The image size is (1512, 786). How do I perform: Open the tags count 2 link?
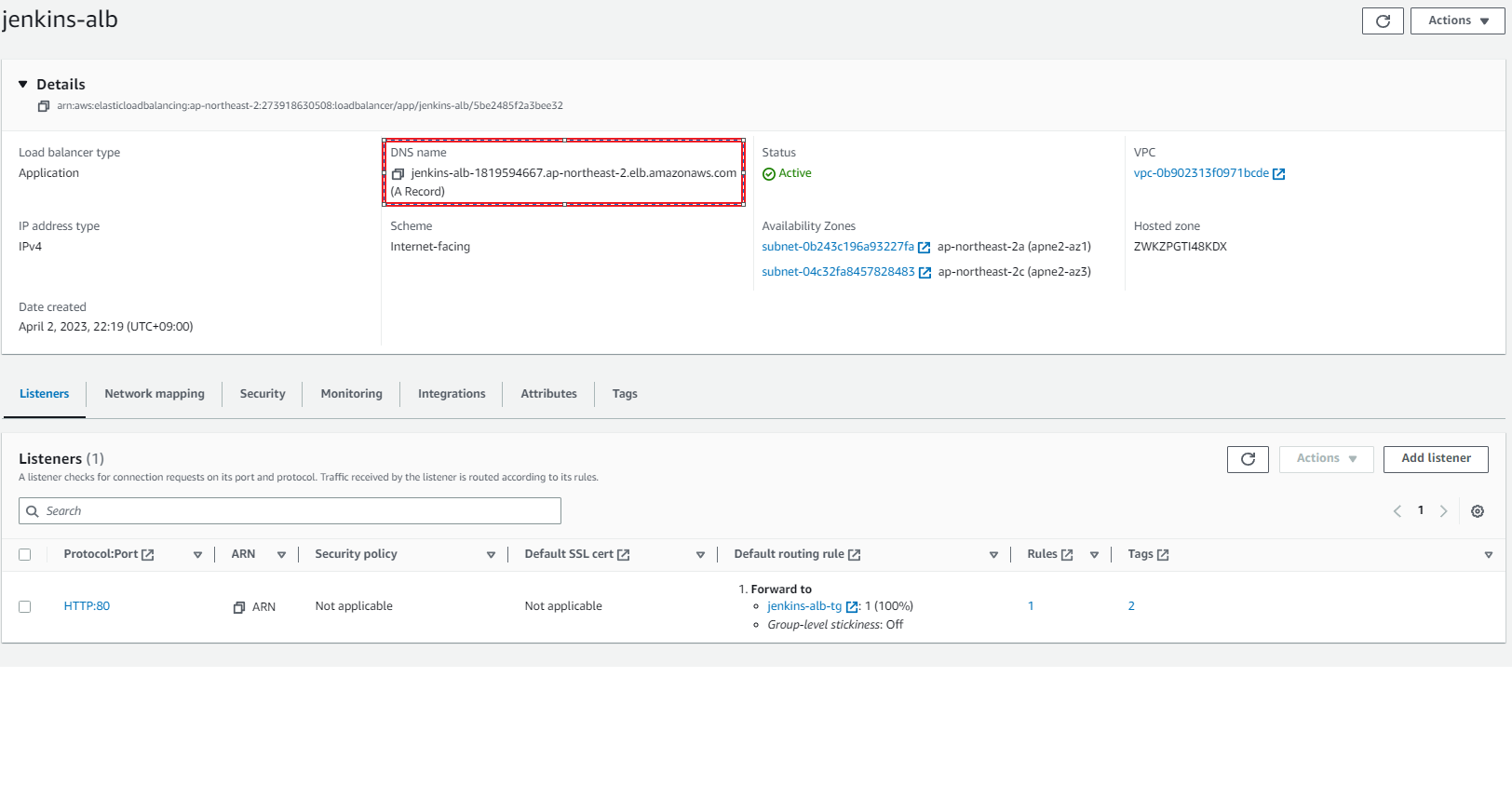click(x=1131, y=606)
